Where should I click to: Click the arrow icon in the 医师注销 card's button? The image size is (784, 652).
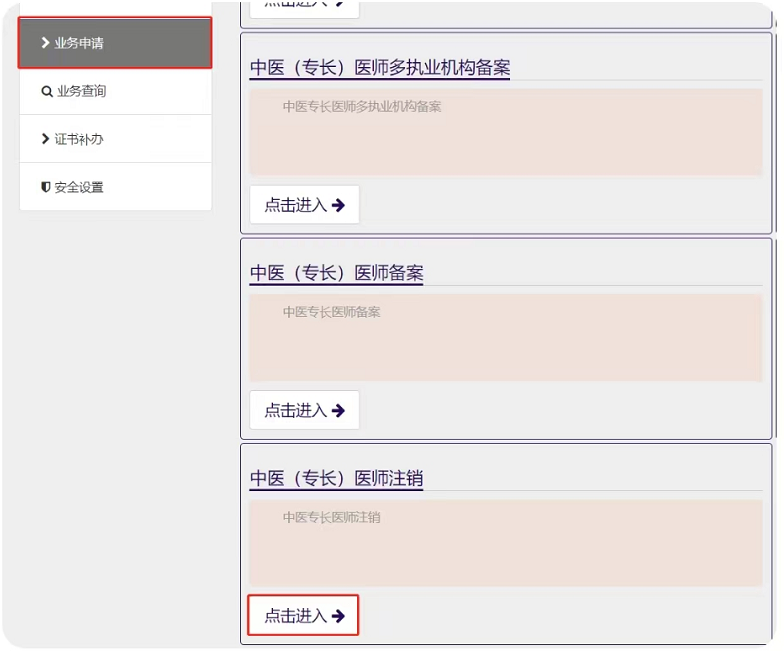pyautogui.click(x=338, y=616)
